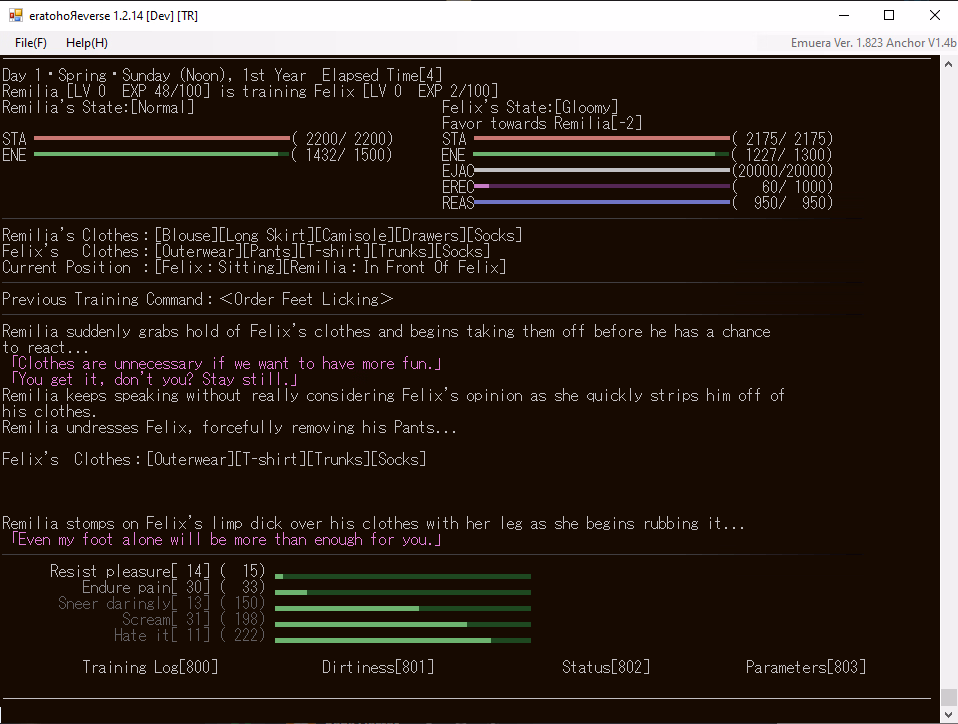Click the "(20000/20000)" value
Viewport: 958px width, 724px height.
pyautogui.click(x=782, y=171)
